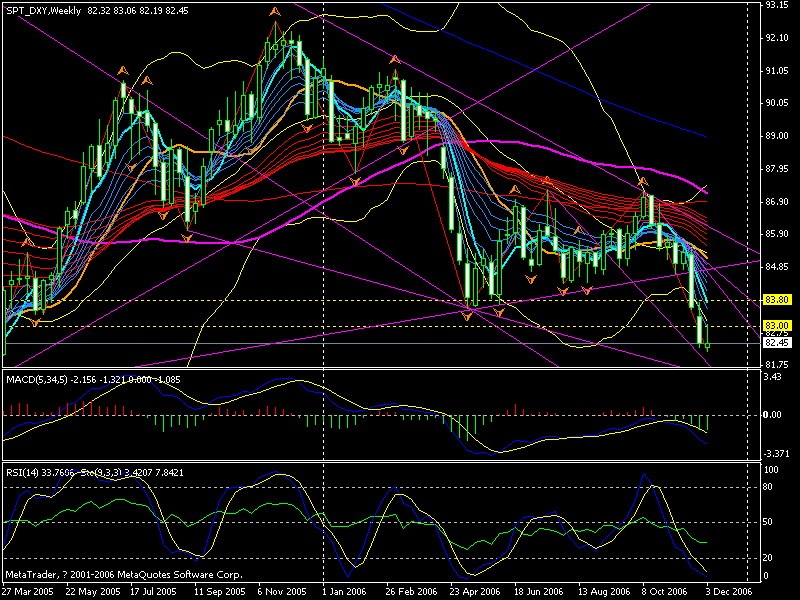Select the yellow 83.80 price level tag
This screenshot has height=600, width=800.
775,299
